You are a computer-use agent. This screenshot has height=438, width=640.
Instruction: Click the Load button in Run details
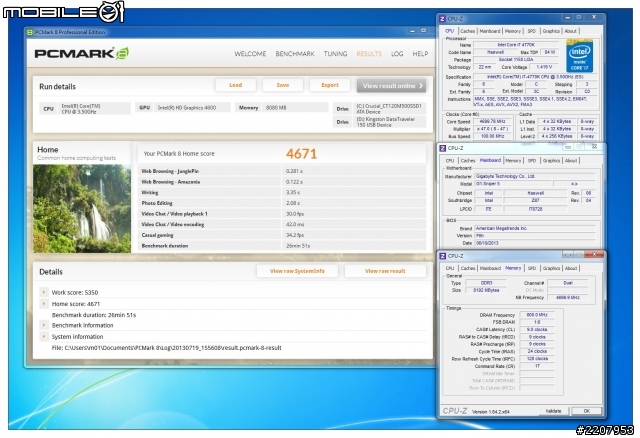(236, 85)
